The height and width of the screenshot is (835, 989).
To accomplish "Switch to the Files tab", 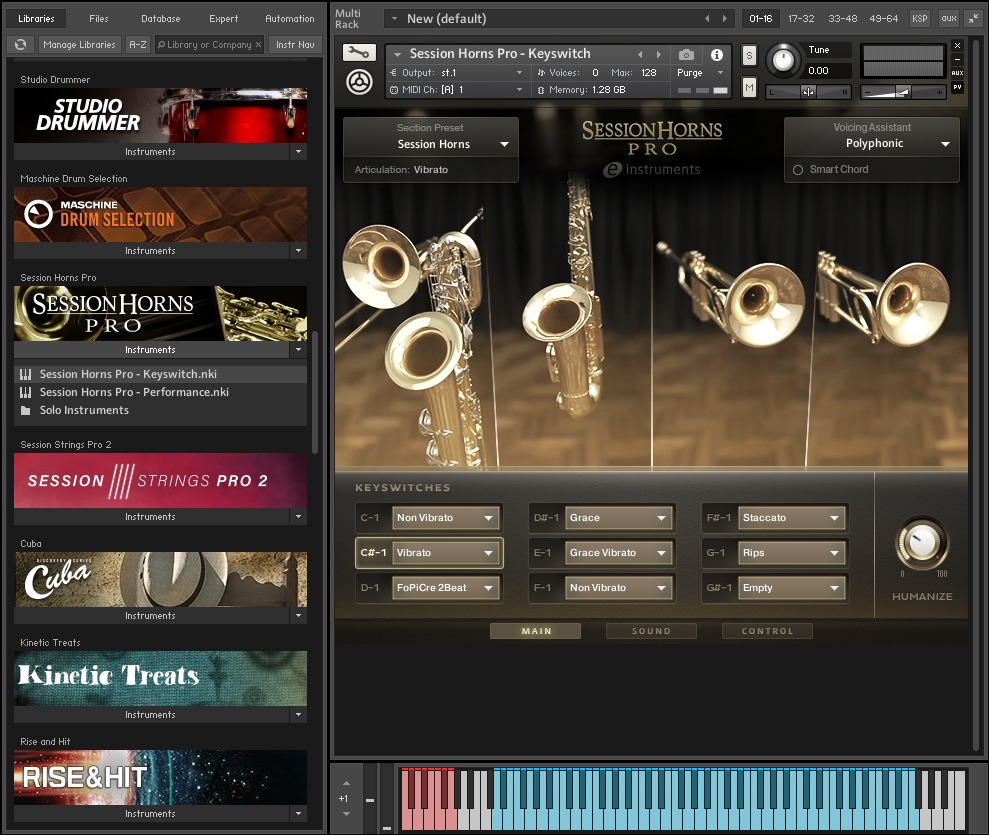I will pyautogui.click(x=101, y=17).
